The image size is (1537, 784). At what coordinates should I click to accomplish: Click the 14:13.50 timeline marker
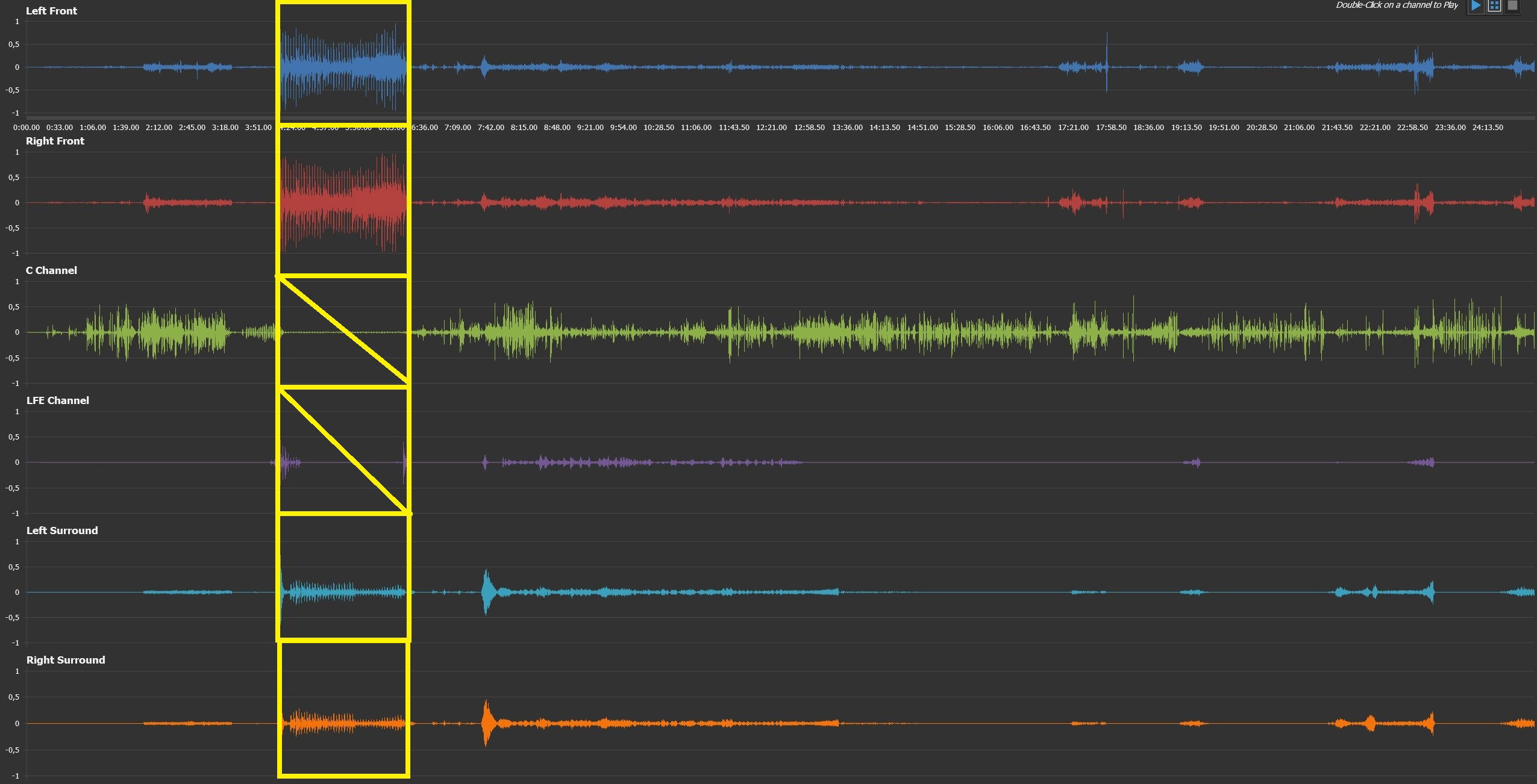pyautogui.click(x=885, y=128)
